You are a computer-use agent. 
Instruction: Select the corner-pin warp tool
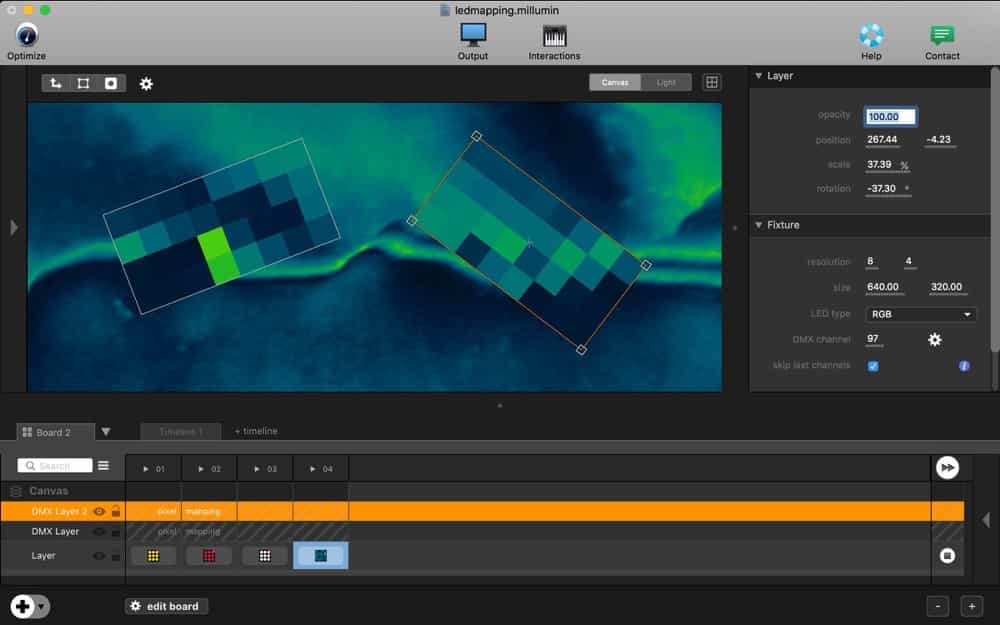coord(55,84)
